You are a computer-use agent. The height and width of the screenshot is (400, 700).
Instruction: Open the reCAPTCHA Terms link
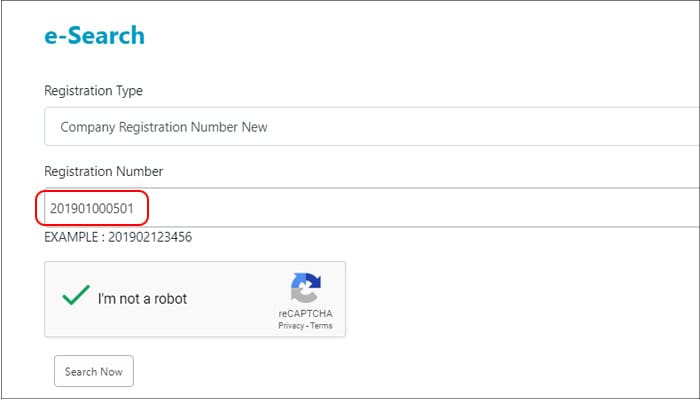[x=321, y=326]
